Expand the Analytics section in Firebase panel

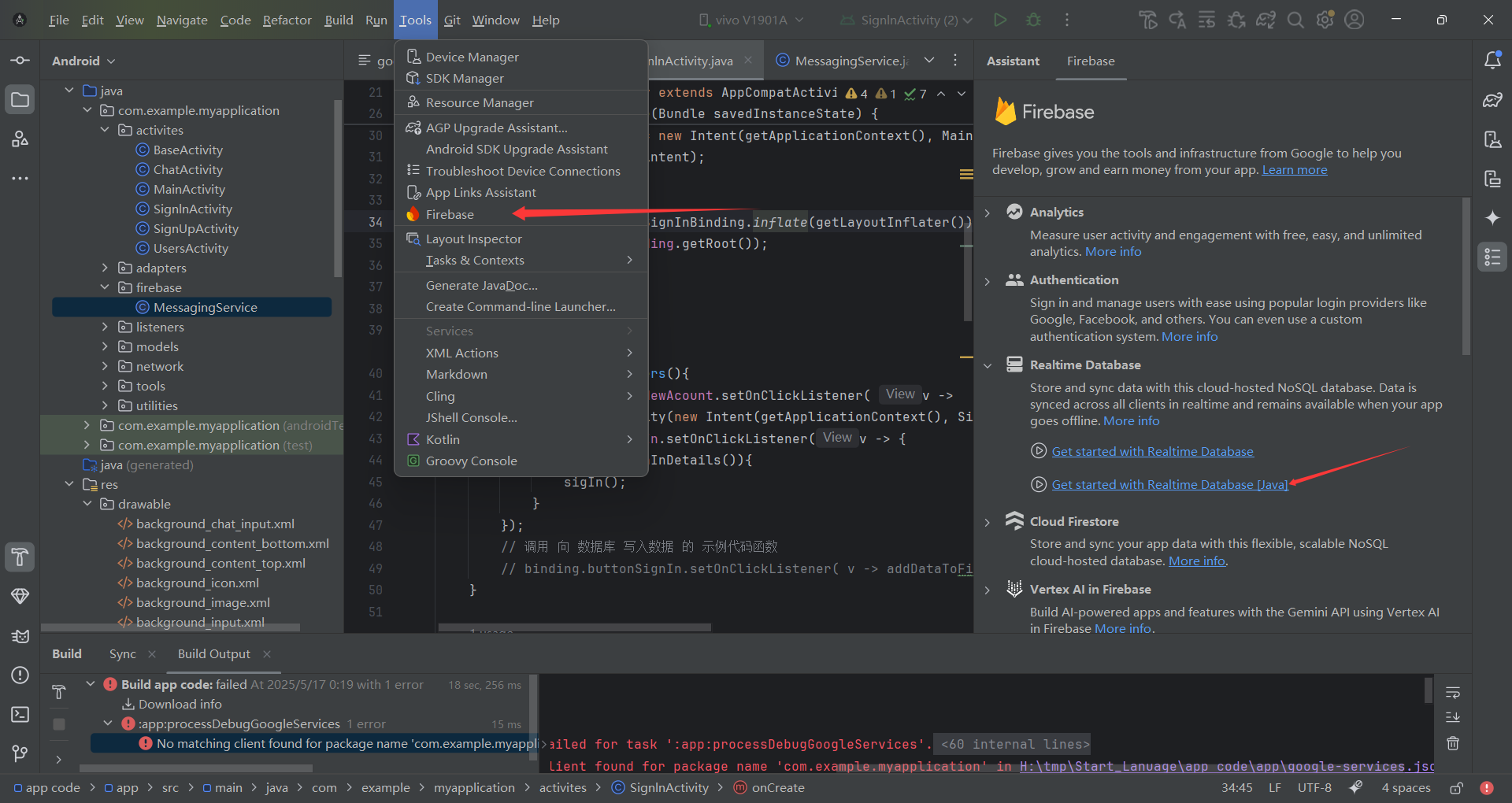988,213
